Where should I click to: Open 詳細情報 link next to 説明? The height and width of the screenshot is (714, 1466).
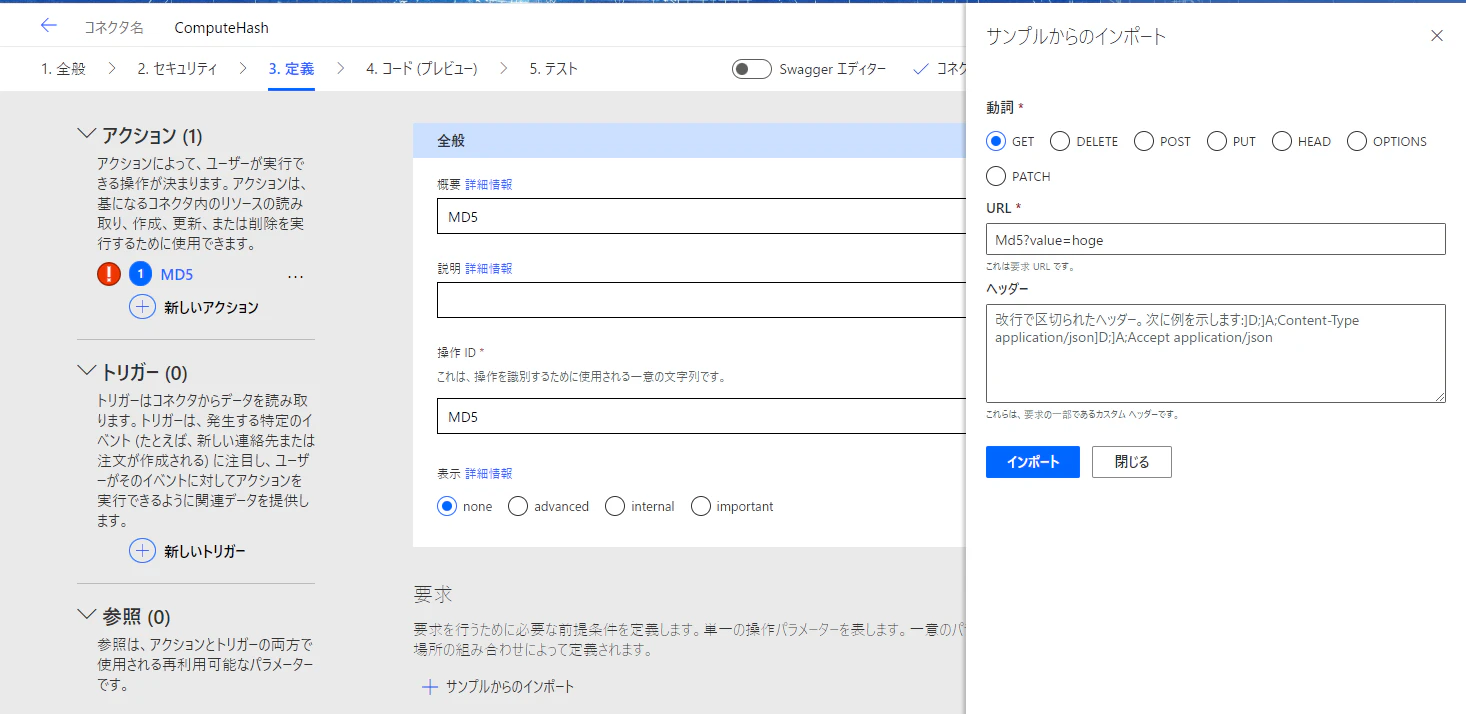pyautogui.click(x=489, y=269)
